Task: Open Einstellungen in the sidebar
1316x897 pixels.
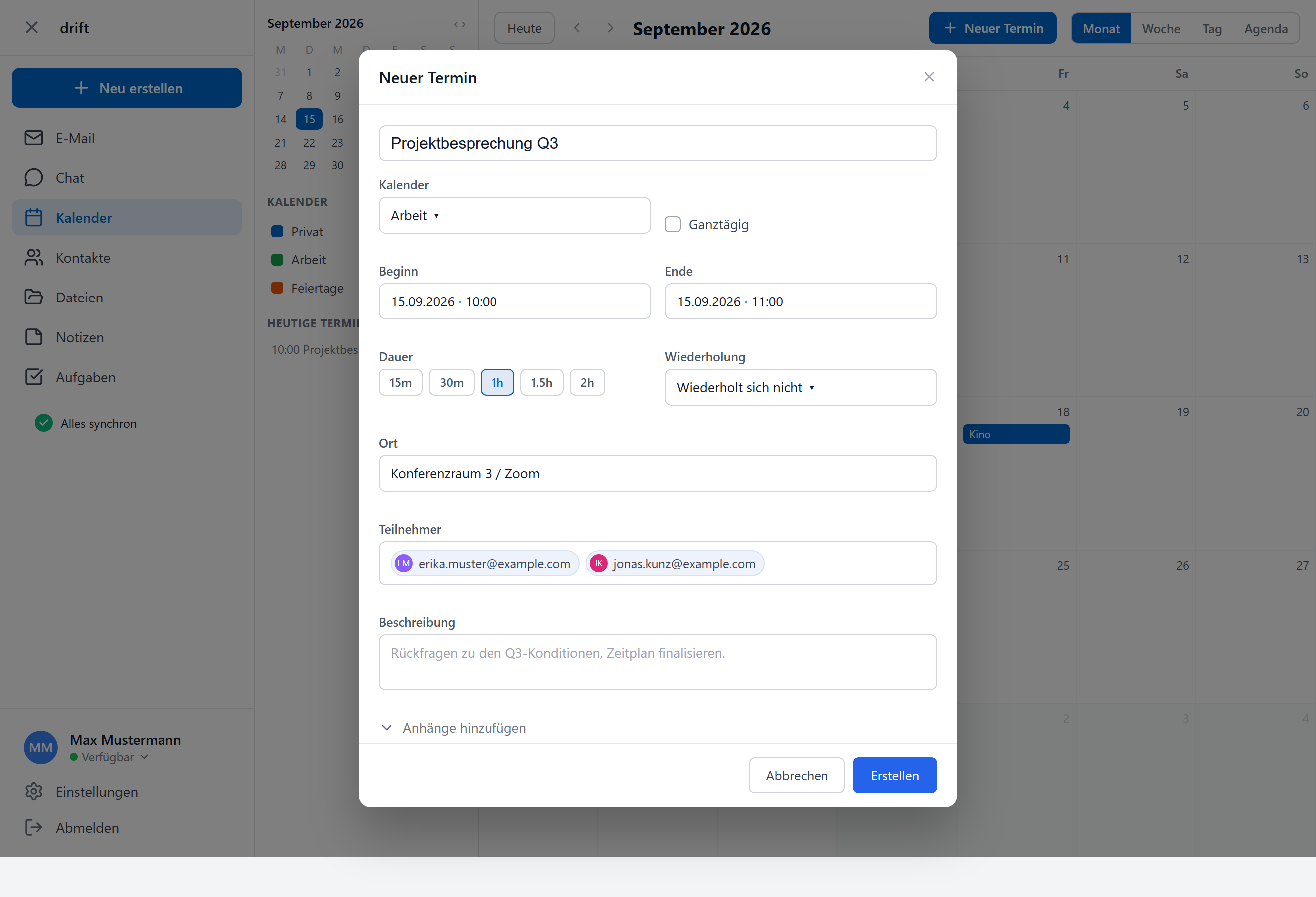Action: click(127, 791)
